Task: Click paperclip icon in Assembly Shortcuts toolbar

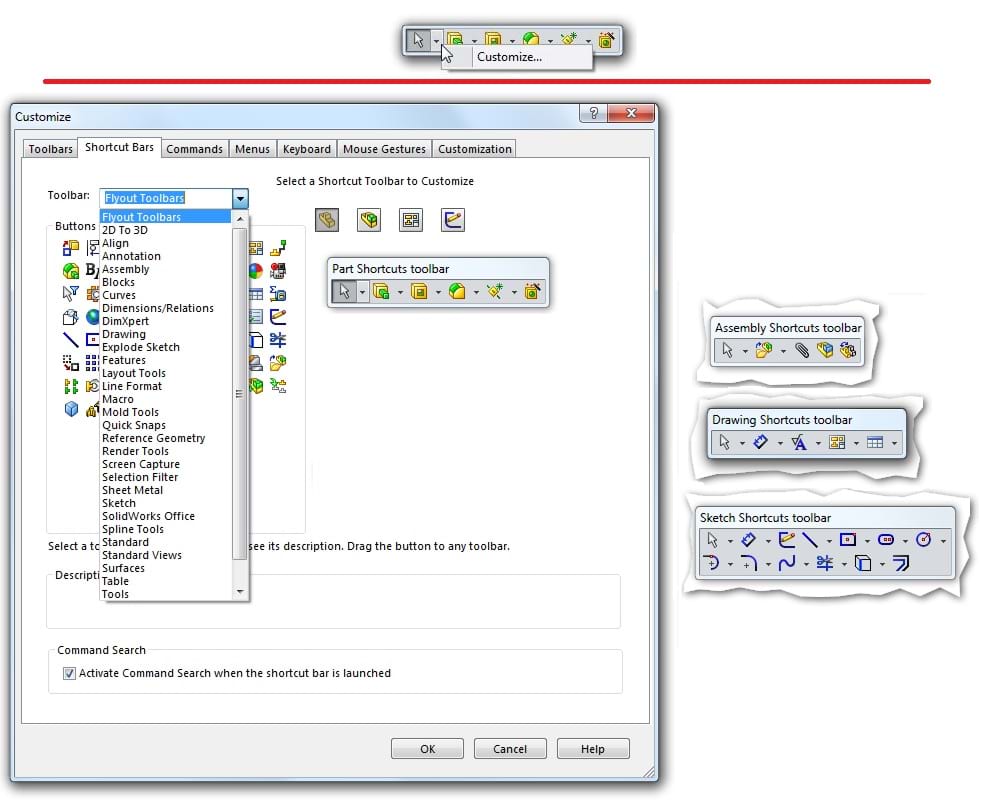Action: [x=801, y=351]
